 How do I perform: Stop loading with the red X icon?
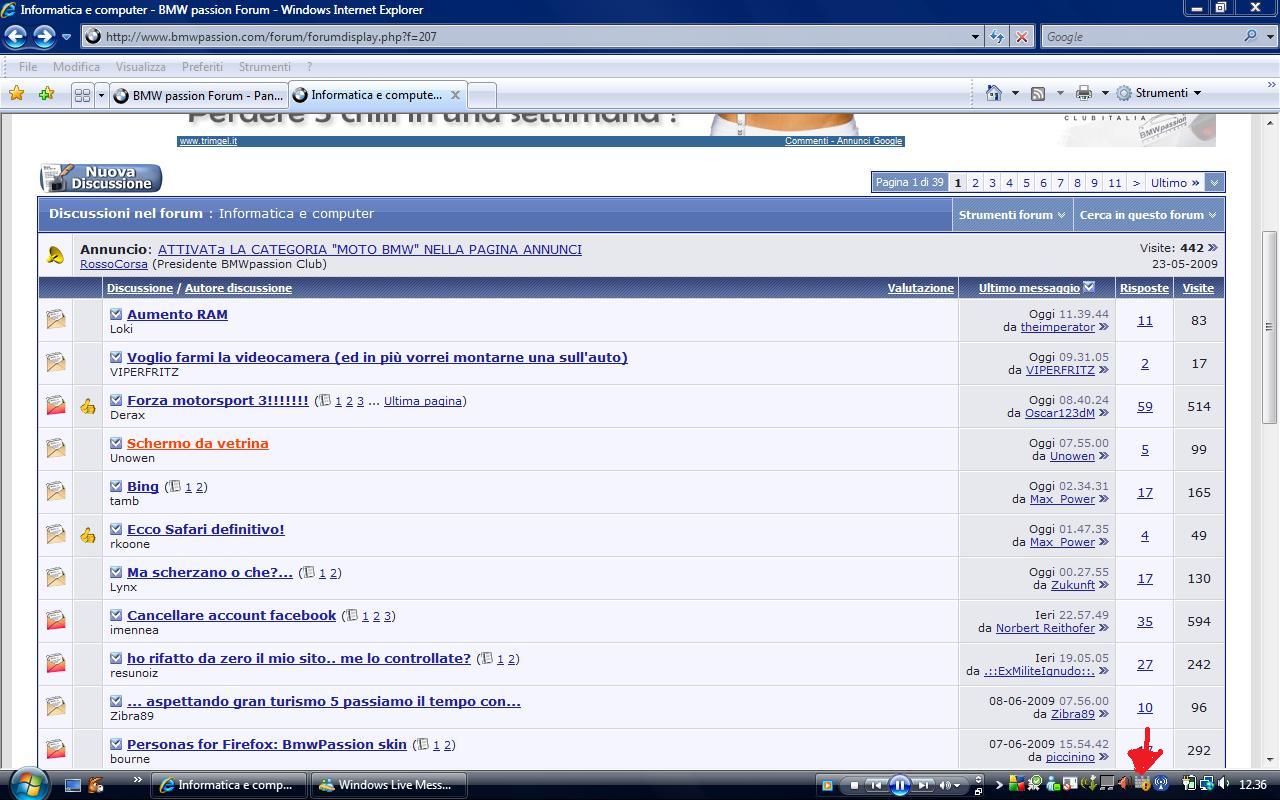click(x=1021, y=37)
